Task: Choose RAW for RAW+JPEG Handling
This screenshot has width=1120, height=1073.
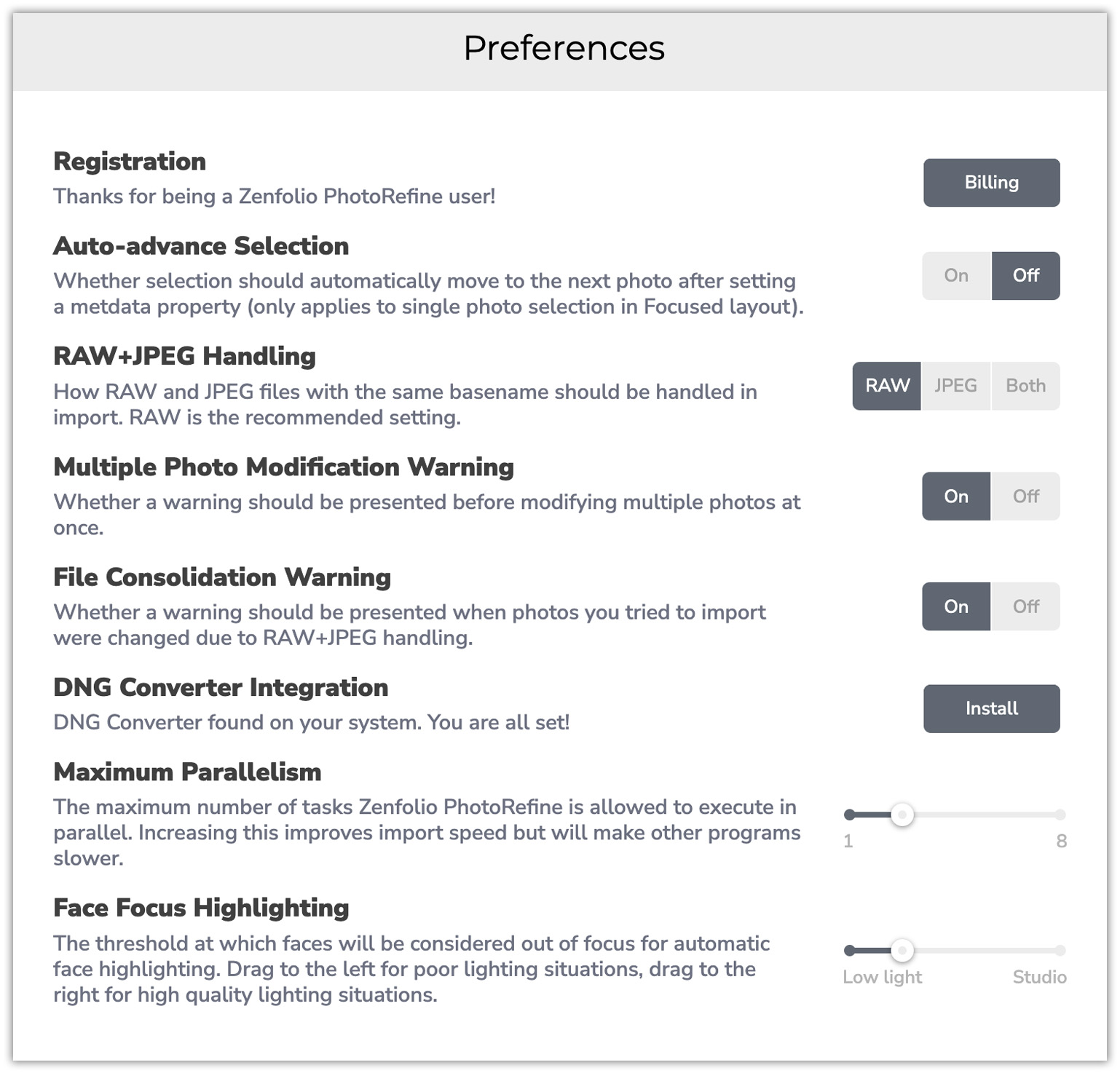Action: point(886,385)
